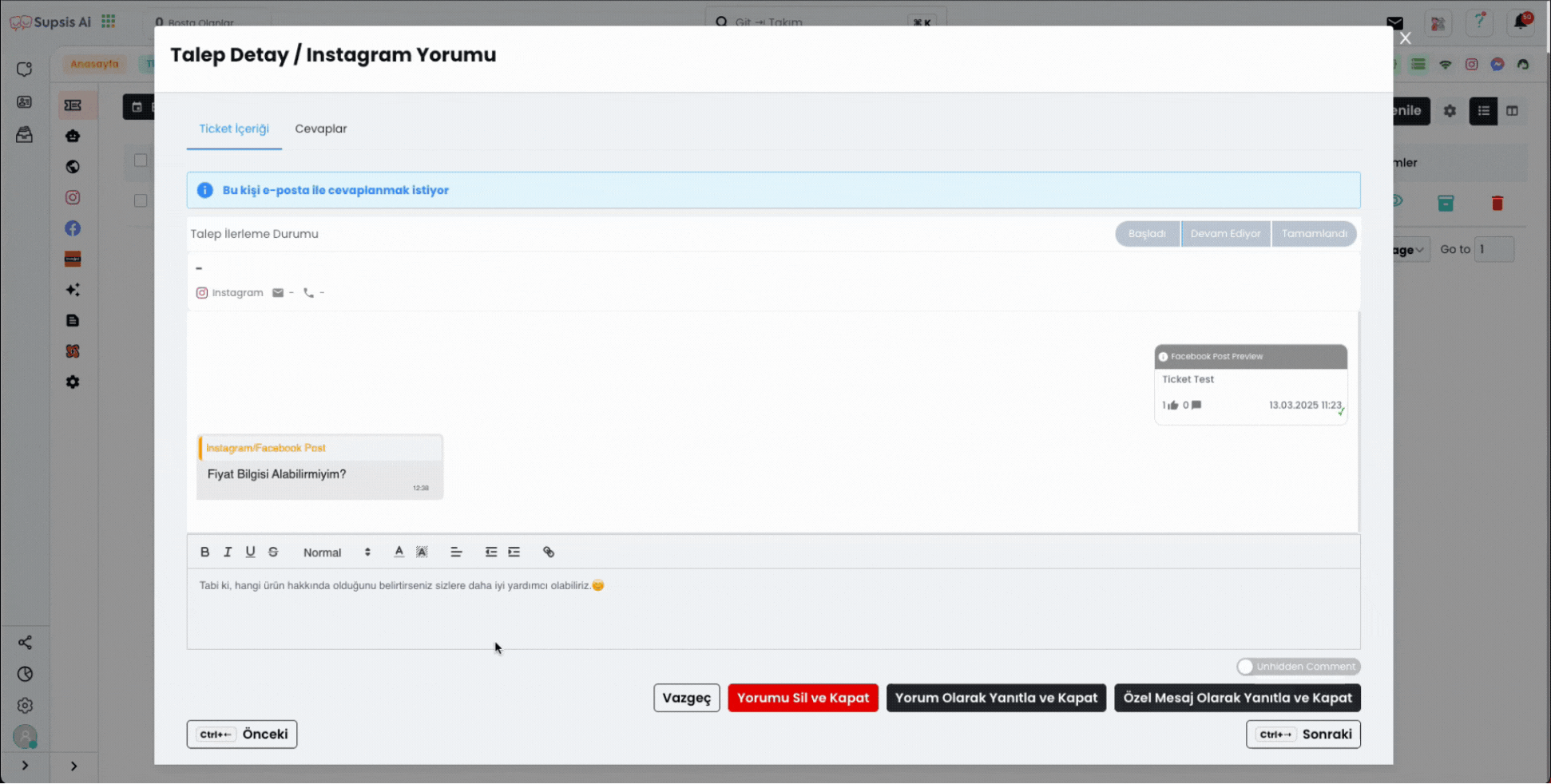Click the Go to page number field

[1493, 249]
